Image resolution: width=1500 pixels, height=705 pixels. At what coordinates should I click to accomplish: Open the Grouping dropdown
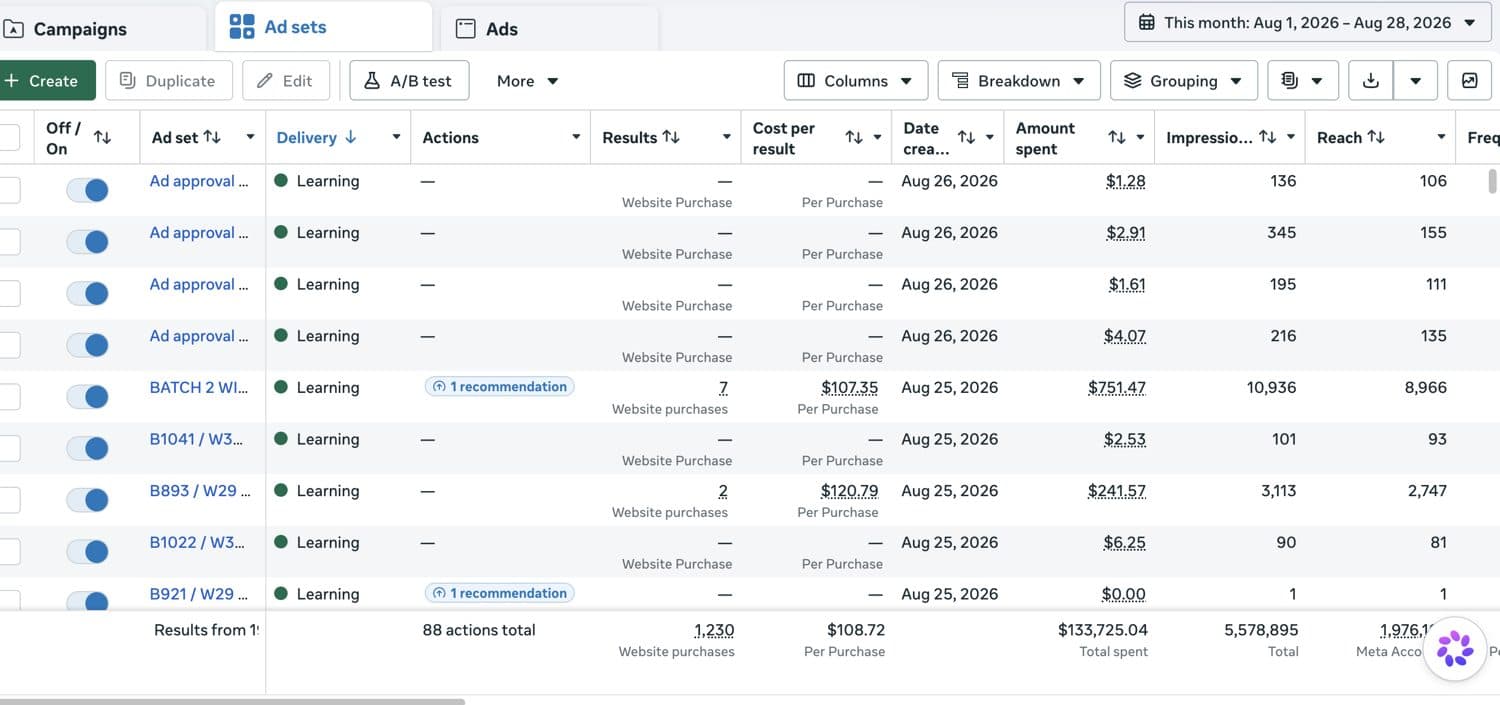coord(1183,81)
